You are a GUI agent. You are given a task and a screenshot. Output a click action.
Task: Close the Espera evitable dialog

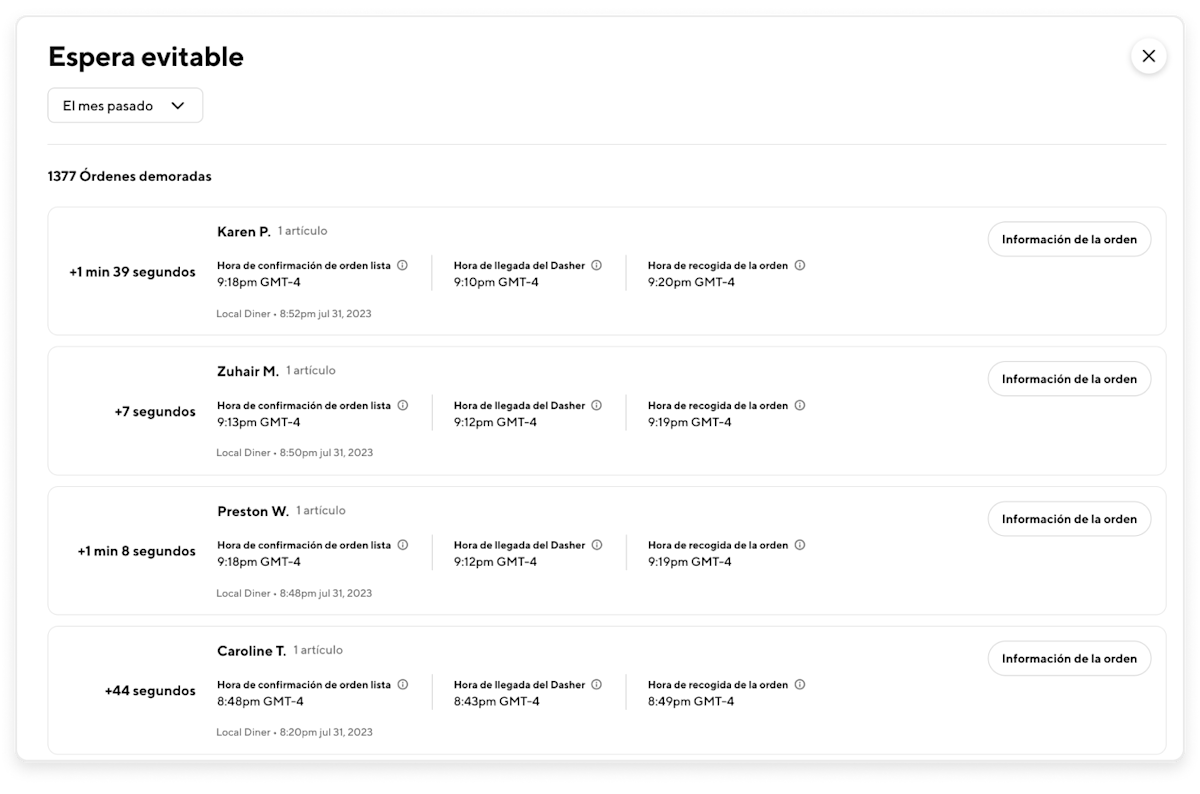tap(1148, 56)
